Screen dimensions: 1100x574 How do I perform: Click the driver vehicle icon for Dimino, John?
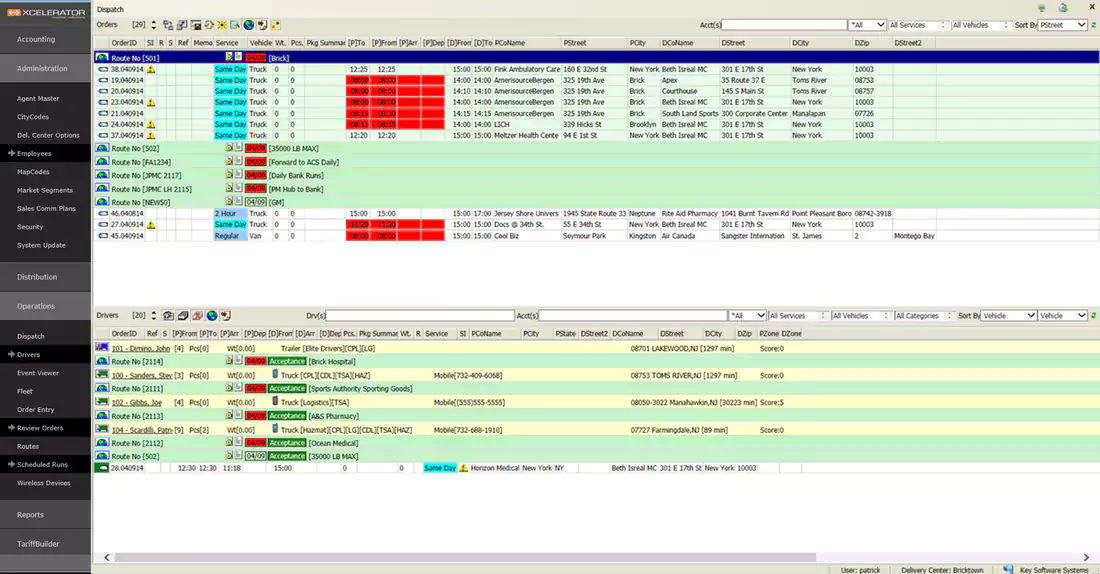[102, 348]
